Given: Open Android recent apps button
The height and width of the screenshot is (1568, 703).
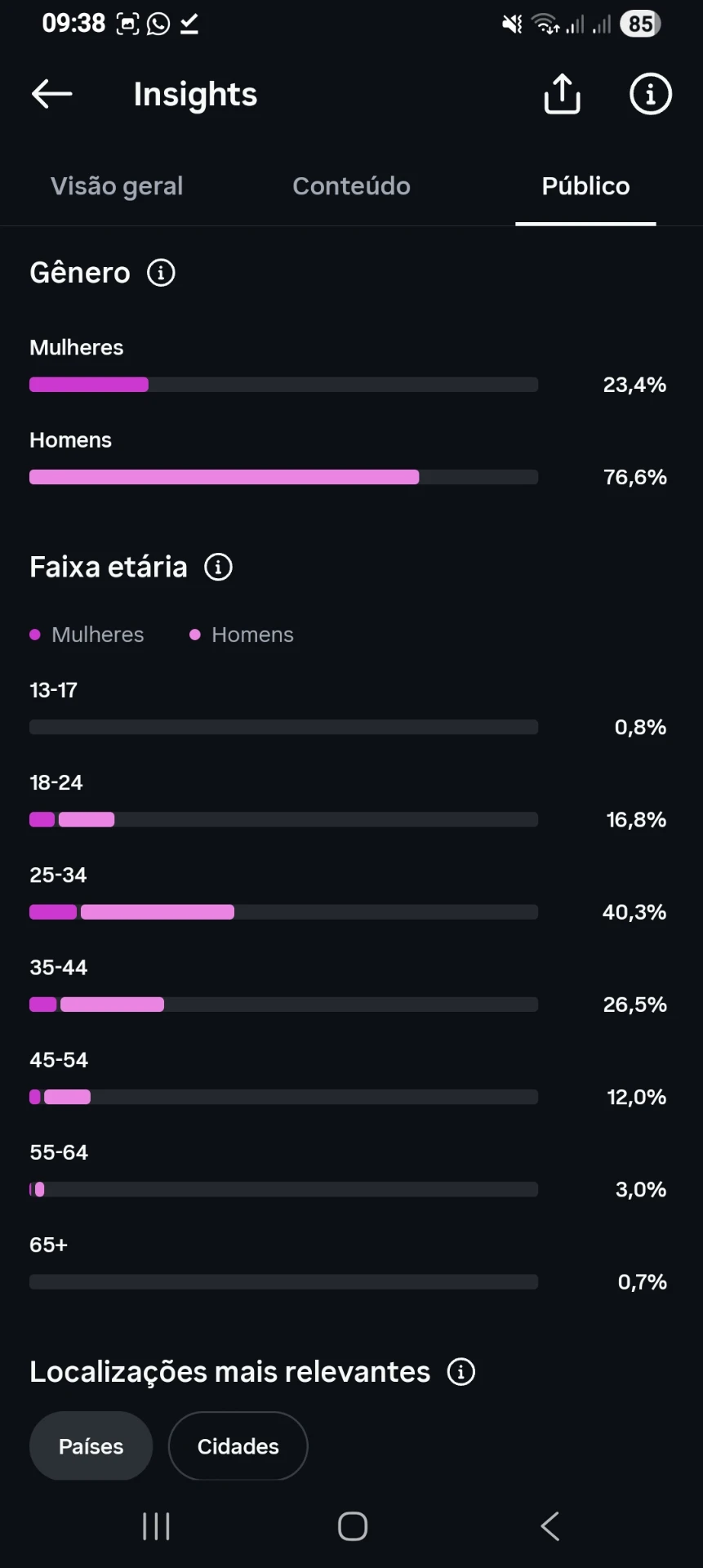Looking at the screenshot, I should [x=156, y=1526].
